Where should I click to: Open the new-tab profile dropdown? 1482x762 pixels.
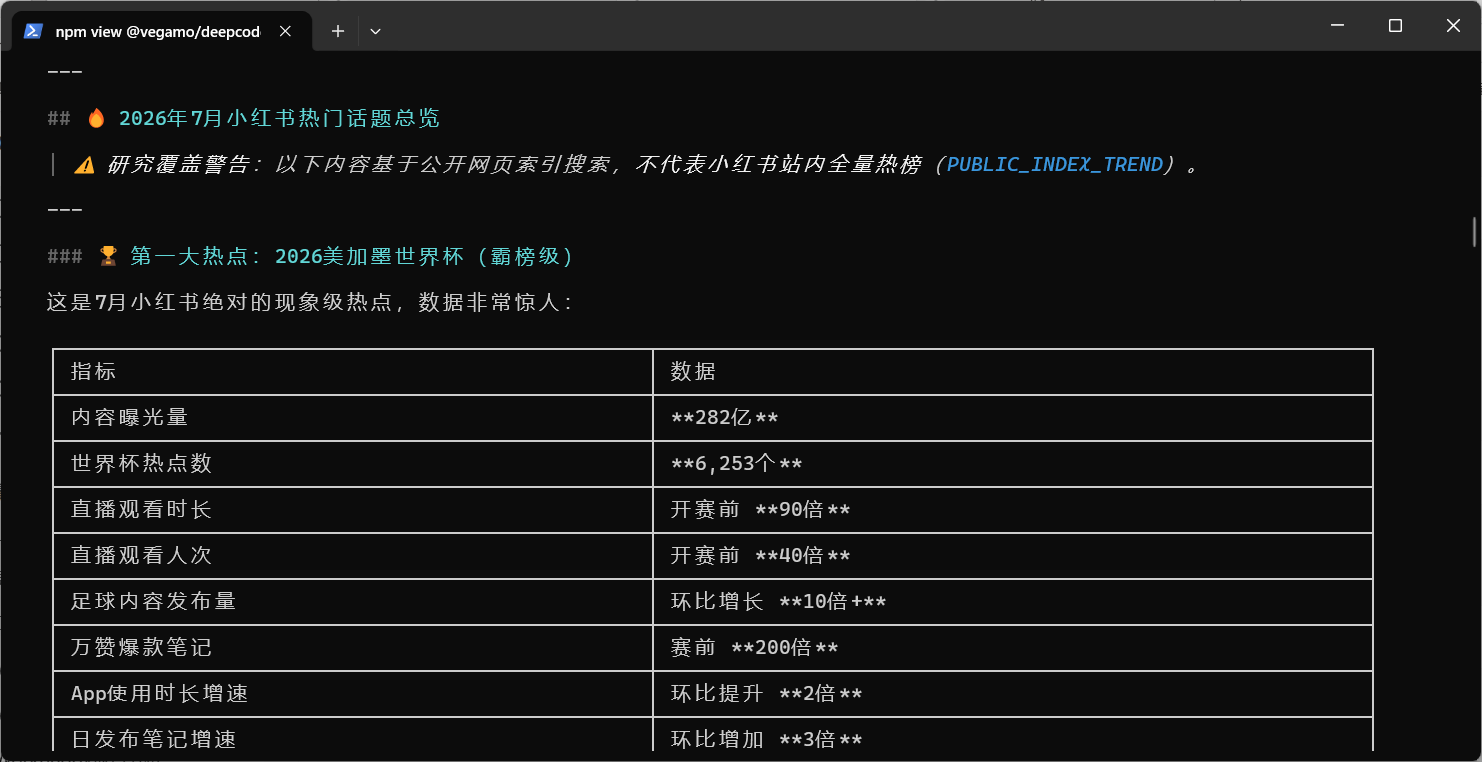pyautogui.click(x=376, y=31)
